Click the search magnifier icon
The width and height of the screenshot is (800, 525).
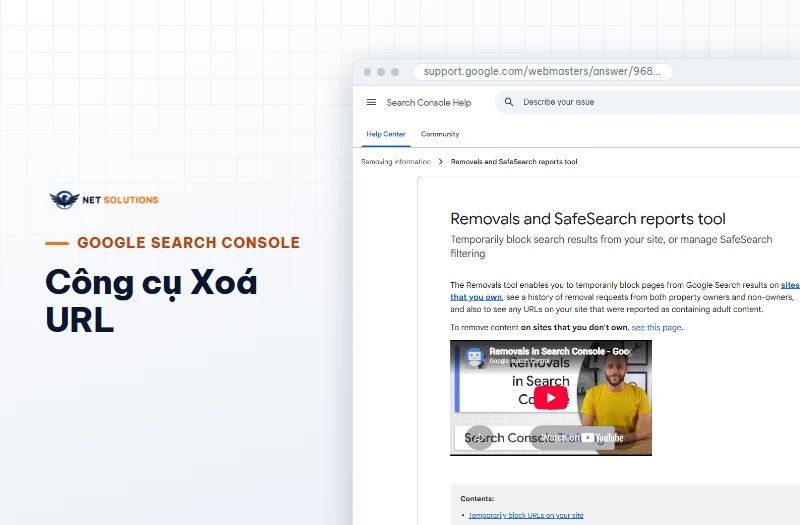(x=509, y=102)
